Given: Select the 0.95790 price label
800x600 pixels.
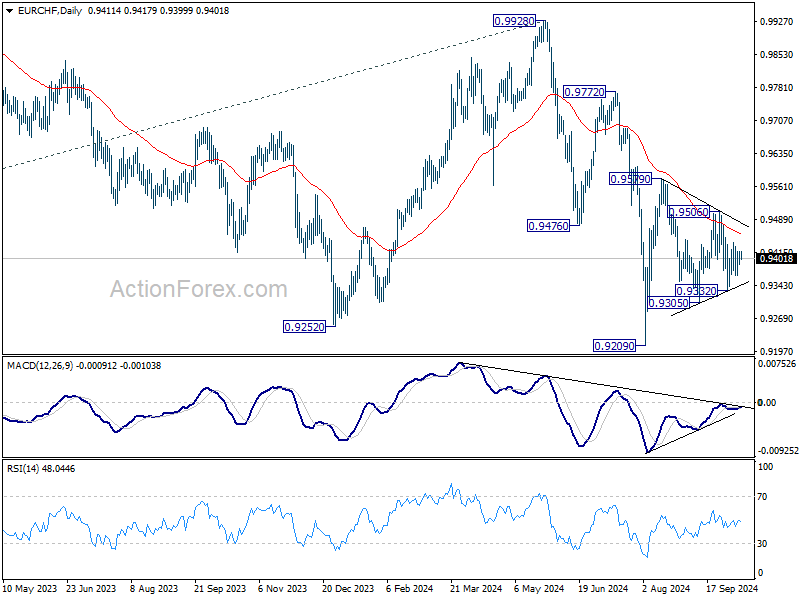Looking at the screenshot, I should coord(630,179).
